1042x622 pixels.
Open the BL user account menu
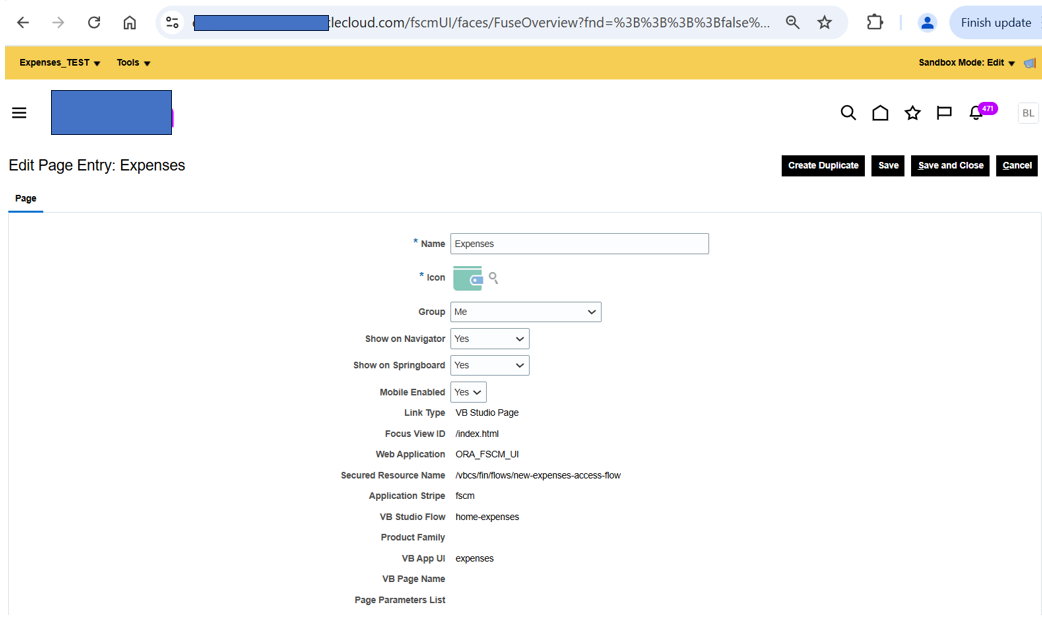click(1028, 113)
